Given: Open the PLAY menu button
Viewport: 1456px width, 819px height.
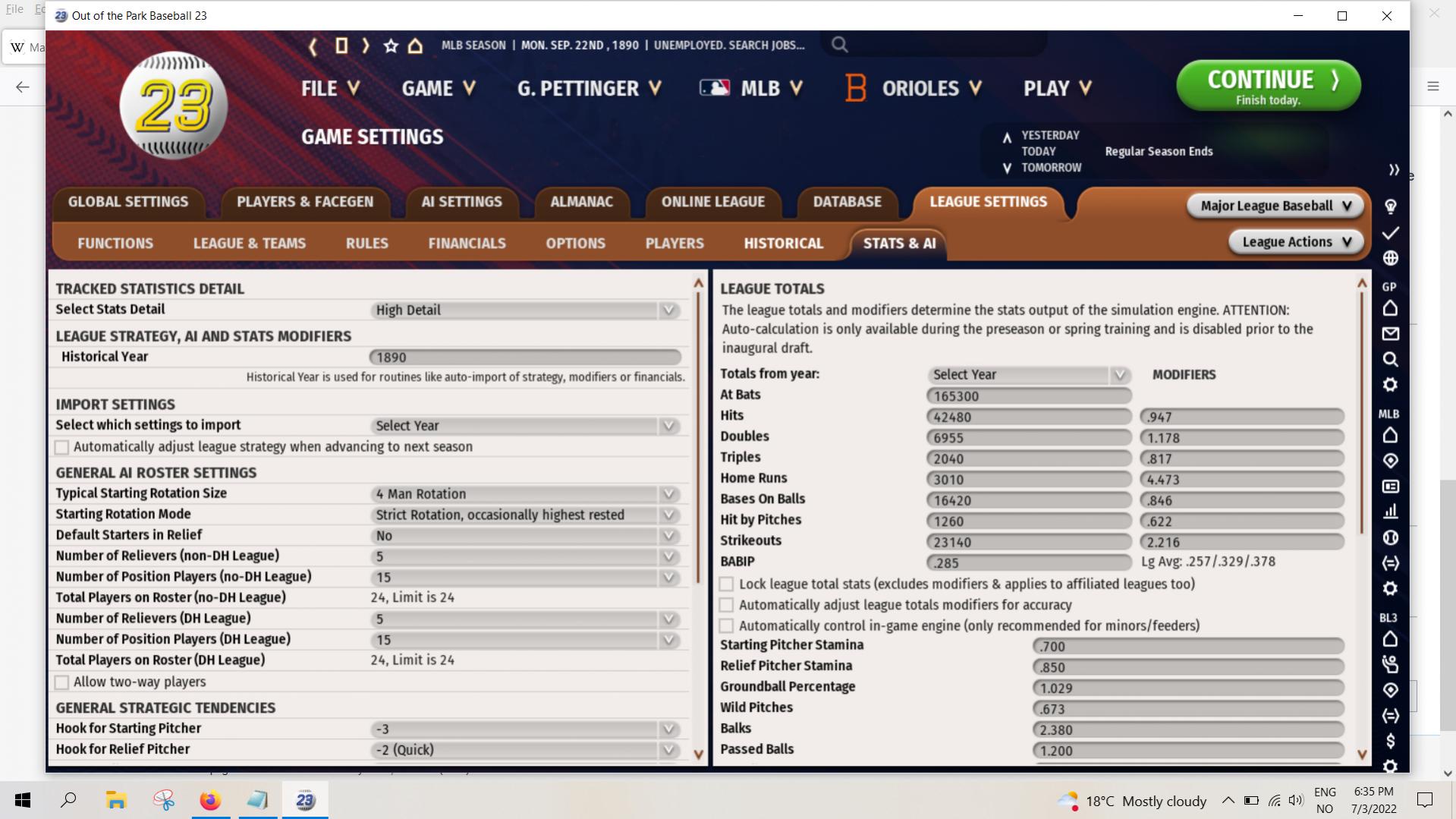Looking at the screenshot, I should [1058, 89].
